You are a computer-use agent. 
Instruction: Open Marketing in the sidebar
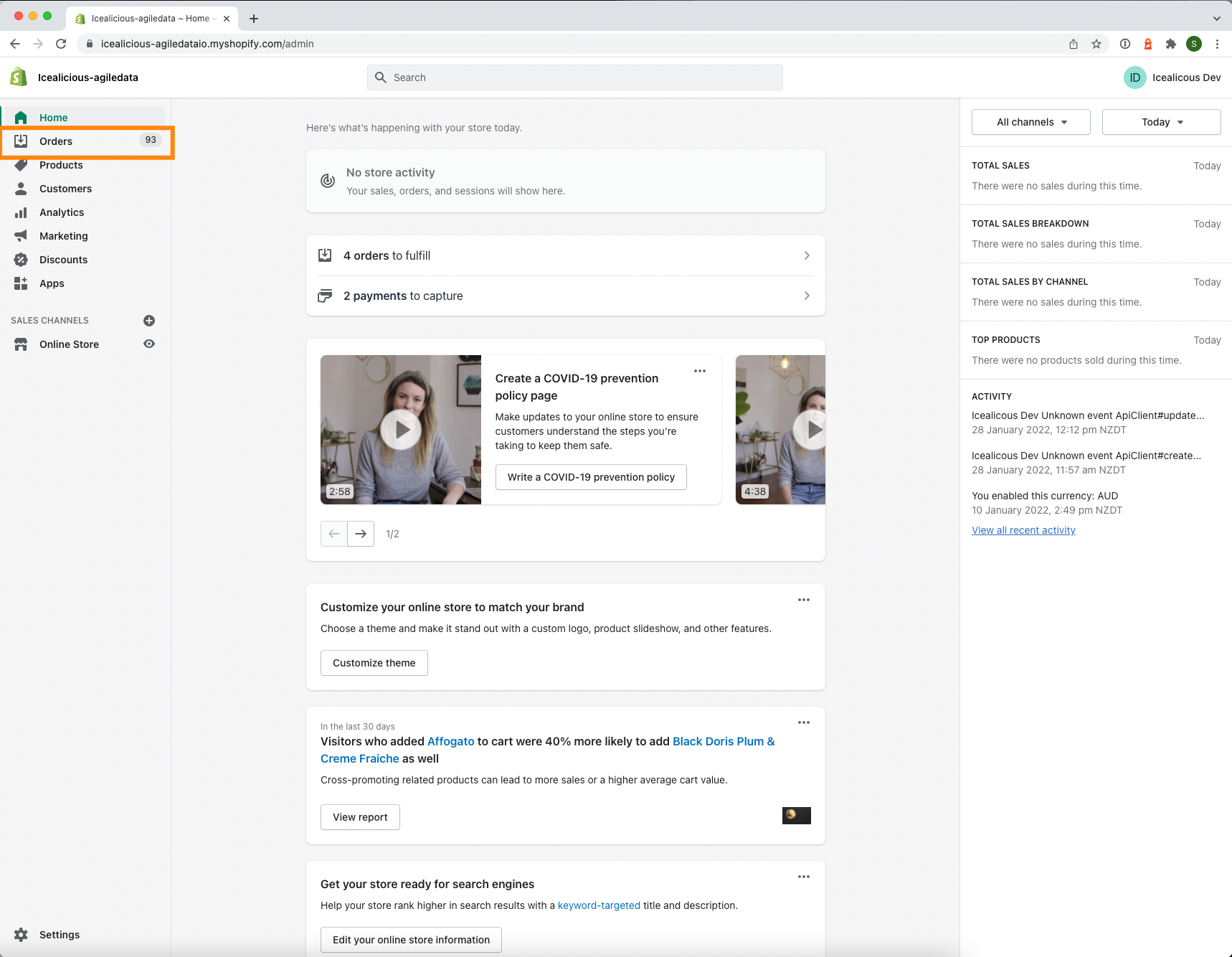point(83,236)
